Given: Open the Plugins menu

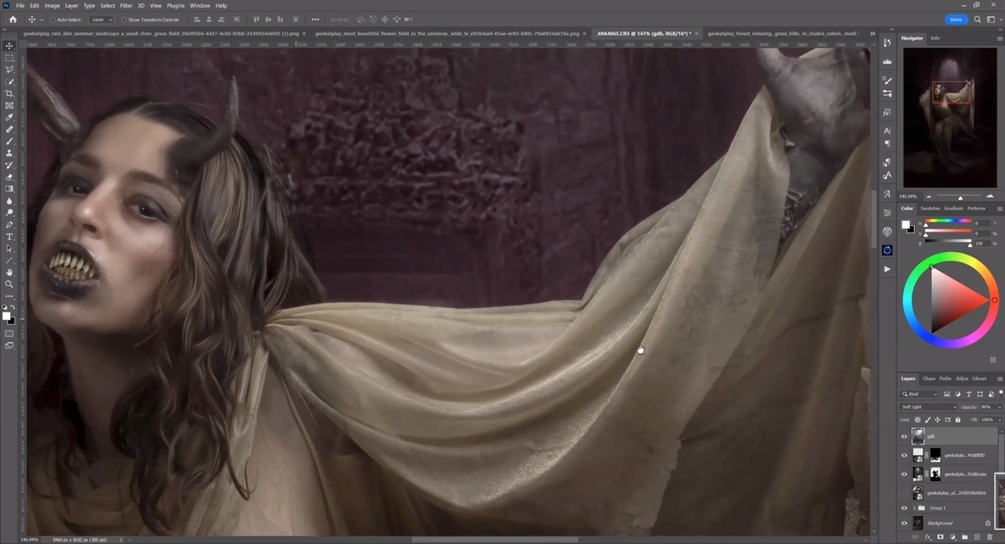Looking at the screenshot, I should (175, 6).
